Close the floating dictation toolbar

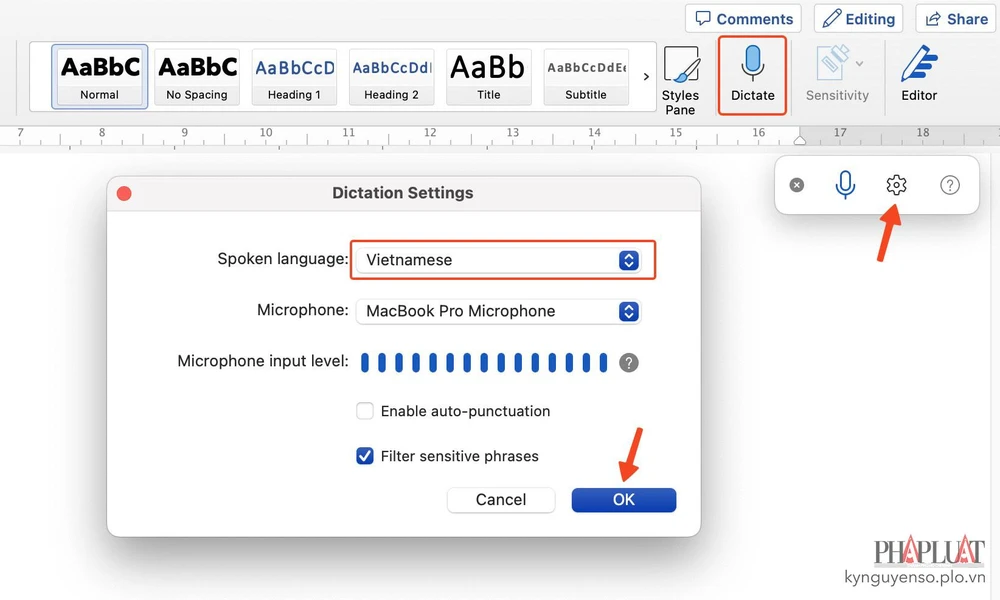pyautogui.click(x=796, y=185)
